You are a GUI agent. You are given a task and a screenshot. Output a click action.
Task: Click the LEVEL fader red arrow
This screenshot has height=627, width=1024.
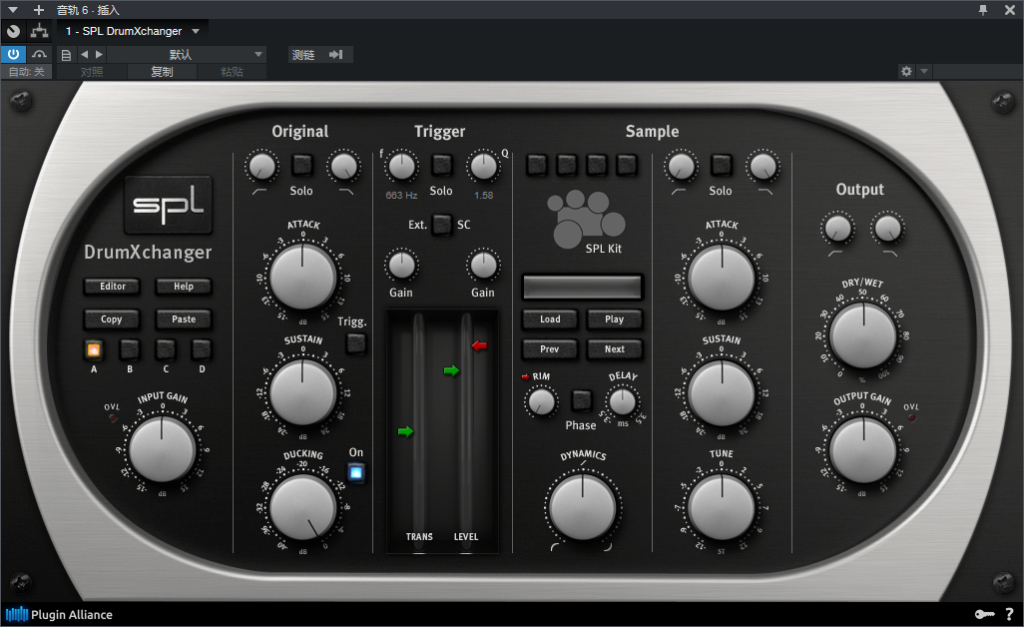tap(479, 346)
